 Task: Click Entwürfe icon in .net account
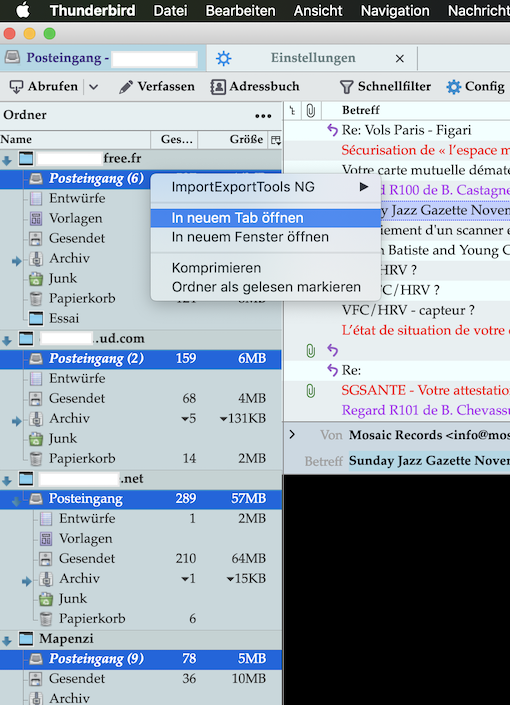[x=45, y=519]
